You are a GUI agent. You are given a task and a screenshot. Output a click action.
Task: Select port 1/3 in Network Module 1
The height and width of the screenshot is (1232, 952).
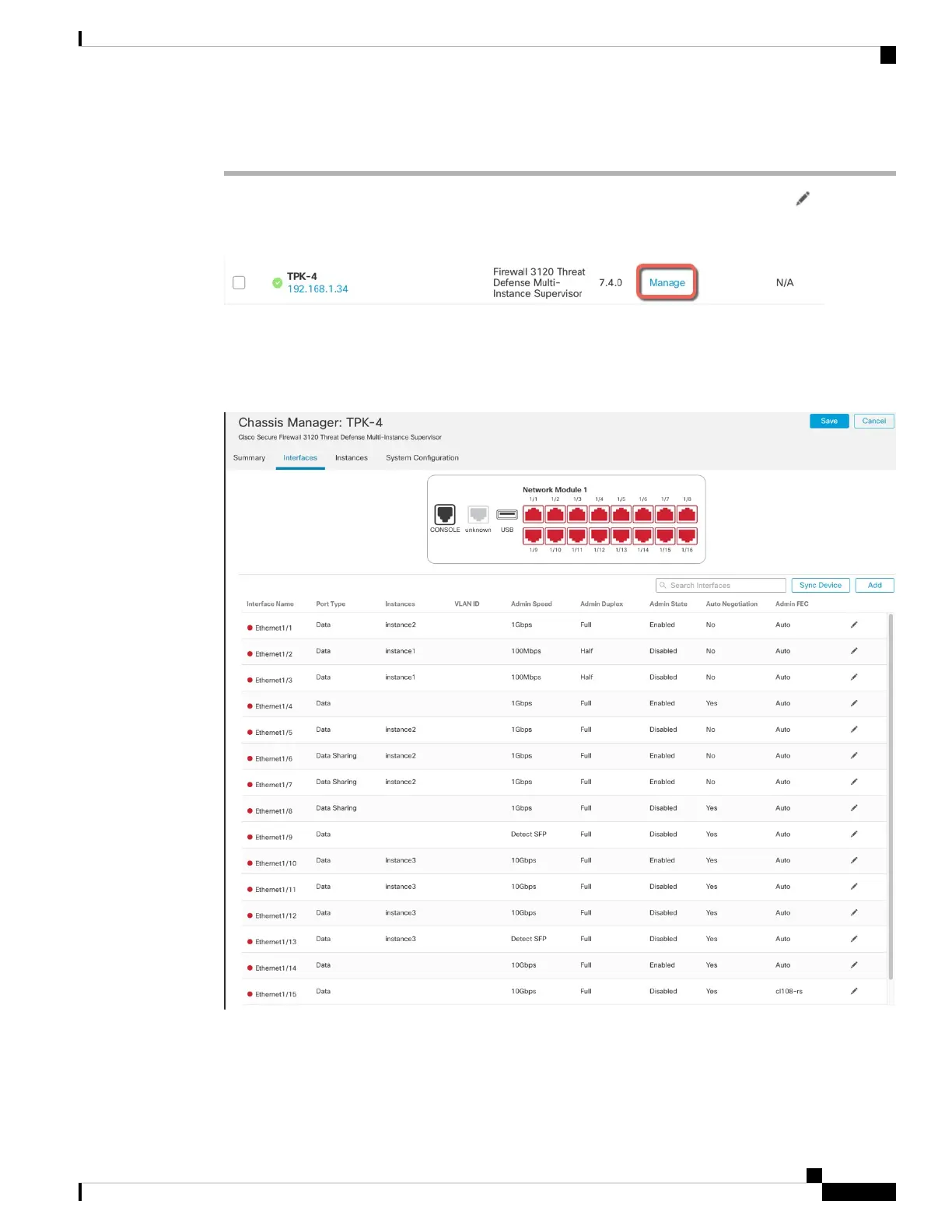(577, 514)
